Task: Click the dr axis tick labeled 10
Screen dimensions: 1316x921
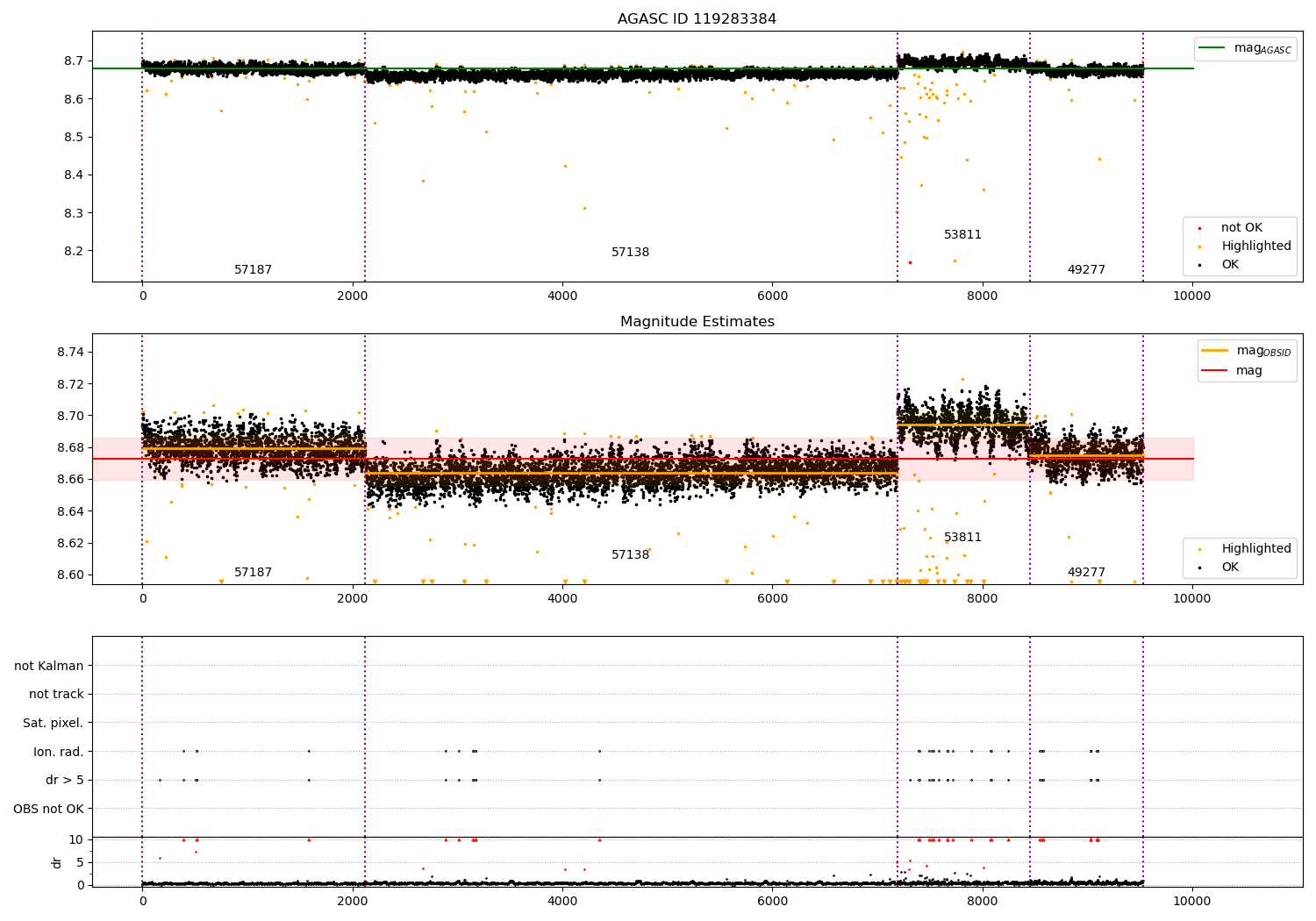Action: click(76, 839)
